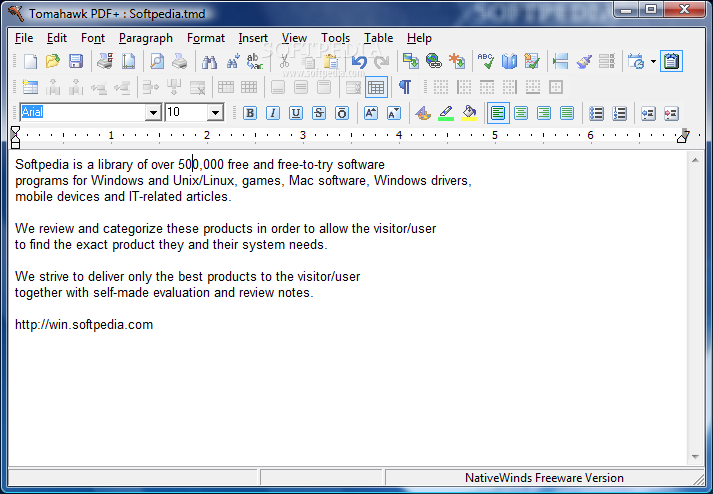Expand the Arial font name dropdown

tap(153, 112)
